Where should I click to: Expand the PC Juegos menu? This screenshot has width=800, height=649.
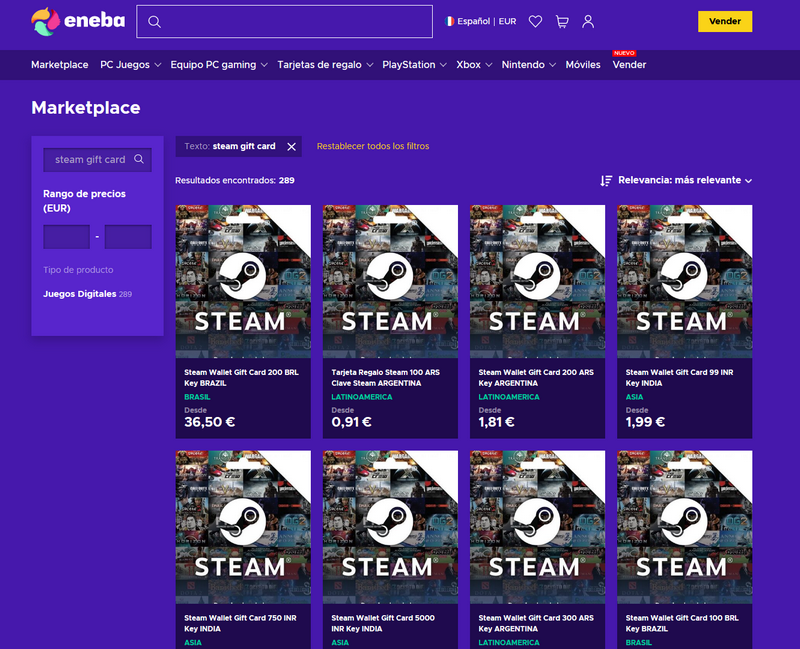131,65
